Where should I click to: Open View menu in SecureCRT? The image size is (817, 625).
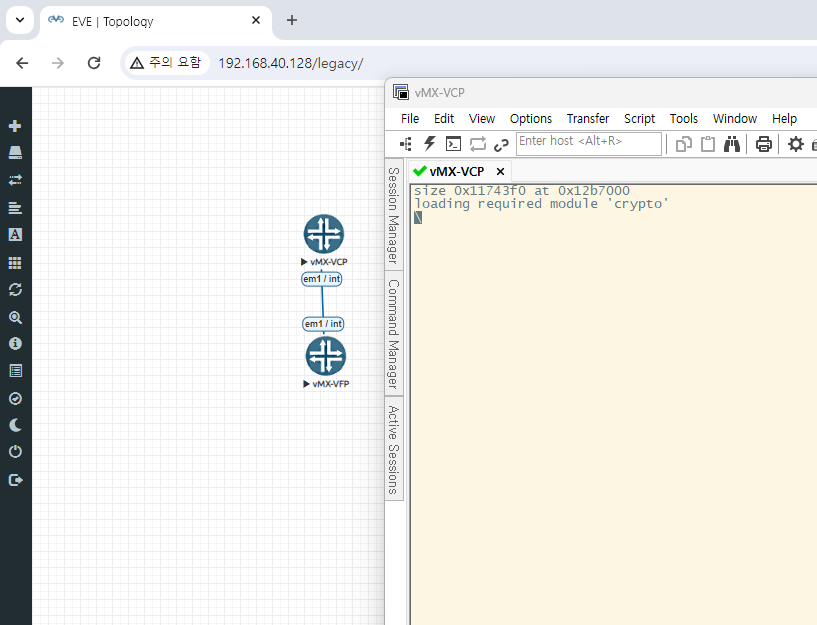(482, 119)
